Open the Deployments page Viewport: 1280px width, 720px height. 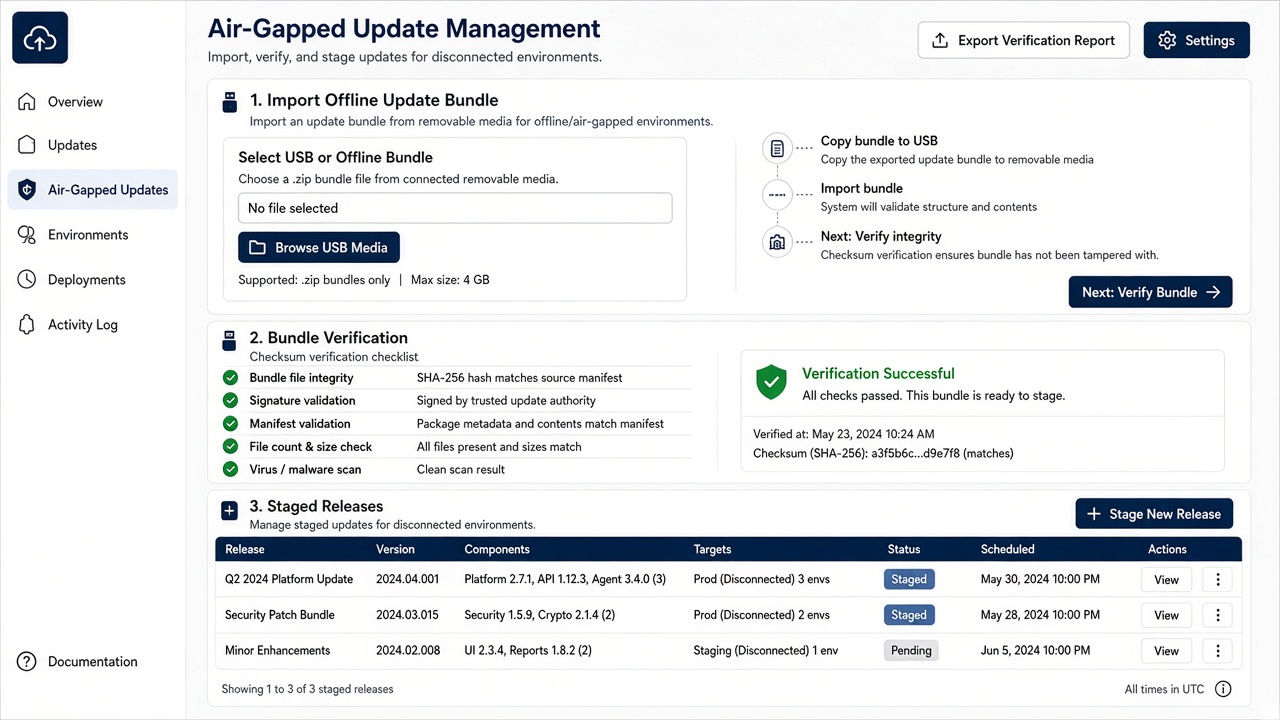(92, 279)
